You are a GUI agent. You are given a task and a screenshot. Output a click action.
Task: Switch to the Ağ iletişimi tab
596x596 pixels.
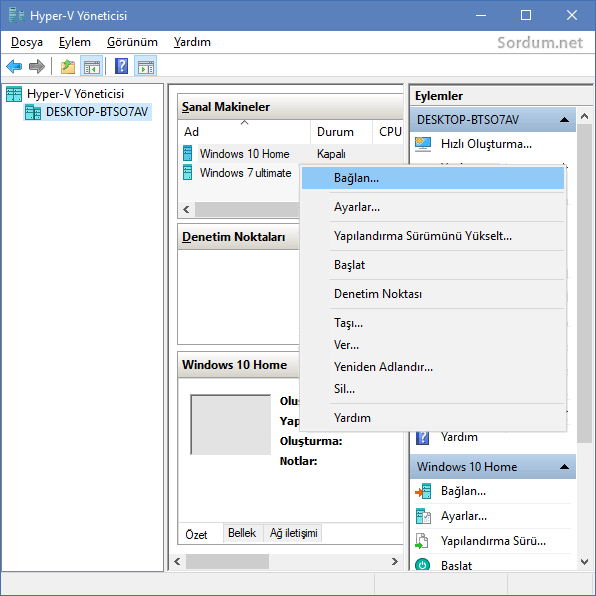pyautogui.click(x=293, y=533)
